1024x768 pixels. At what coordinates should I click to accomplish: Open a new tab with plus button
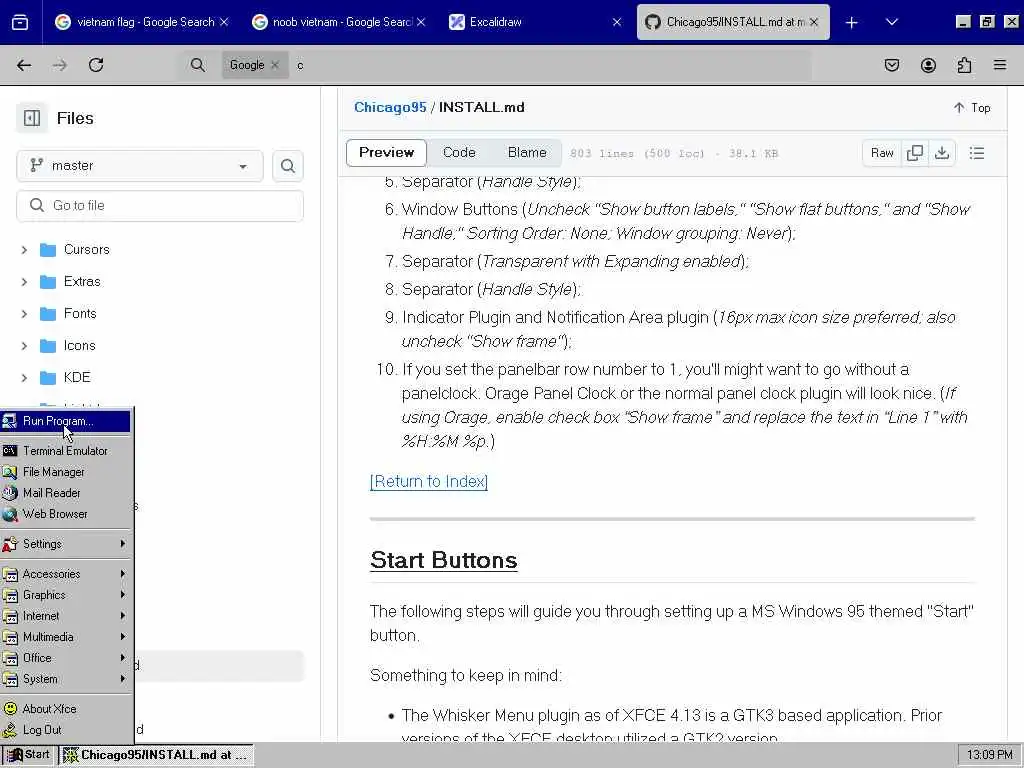point(852,22)
